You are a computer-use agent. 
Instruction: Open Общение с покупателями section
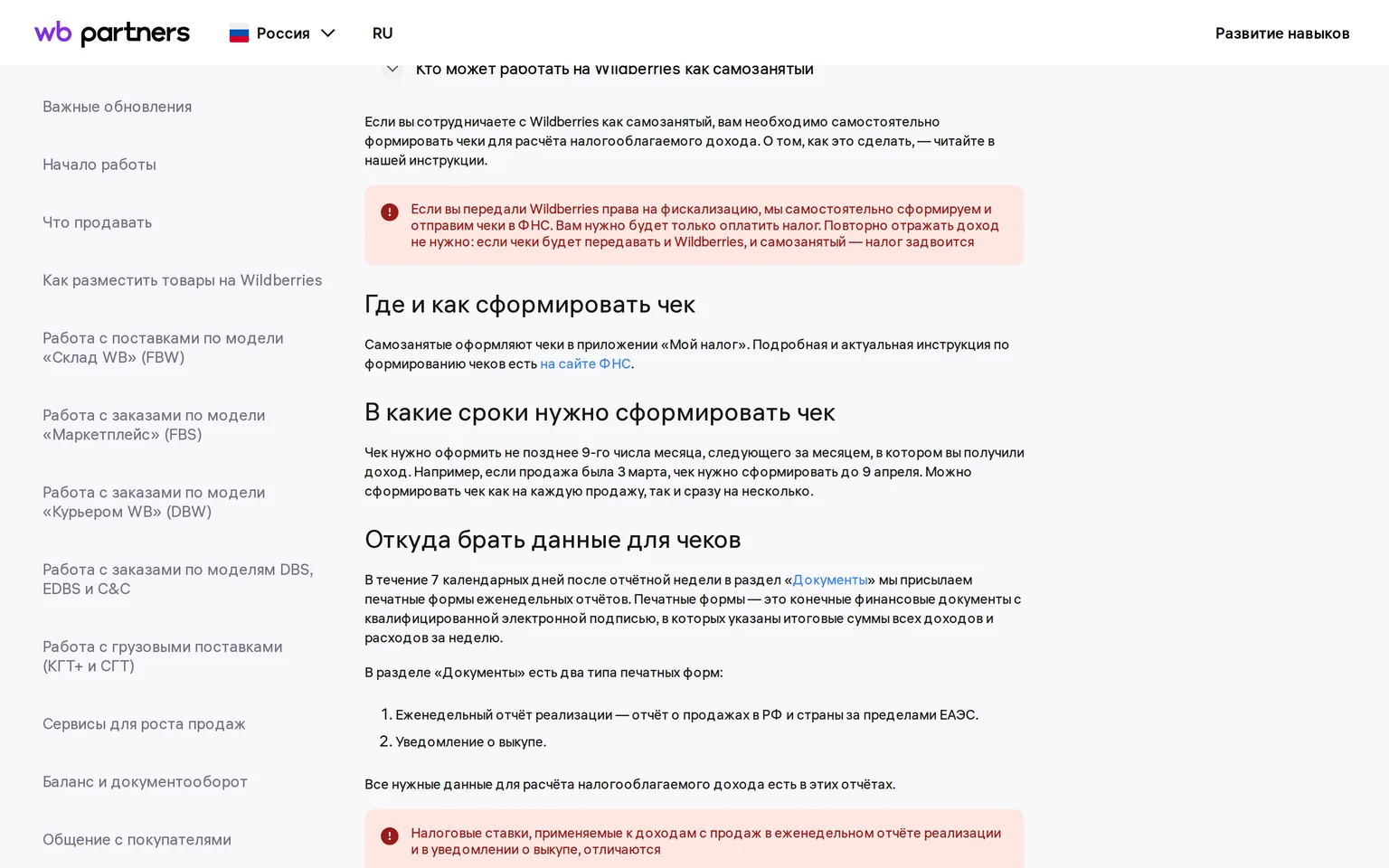pos(137,840)
